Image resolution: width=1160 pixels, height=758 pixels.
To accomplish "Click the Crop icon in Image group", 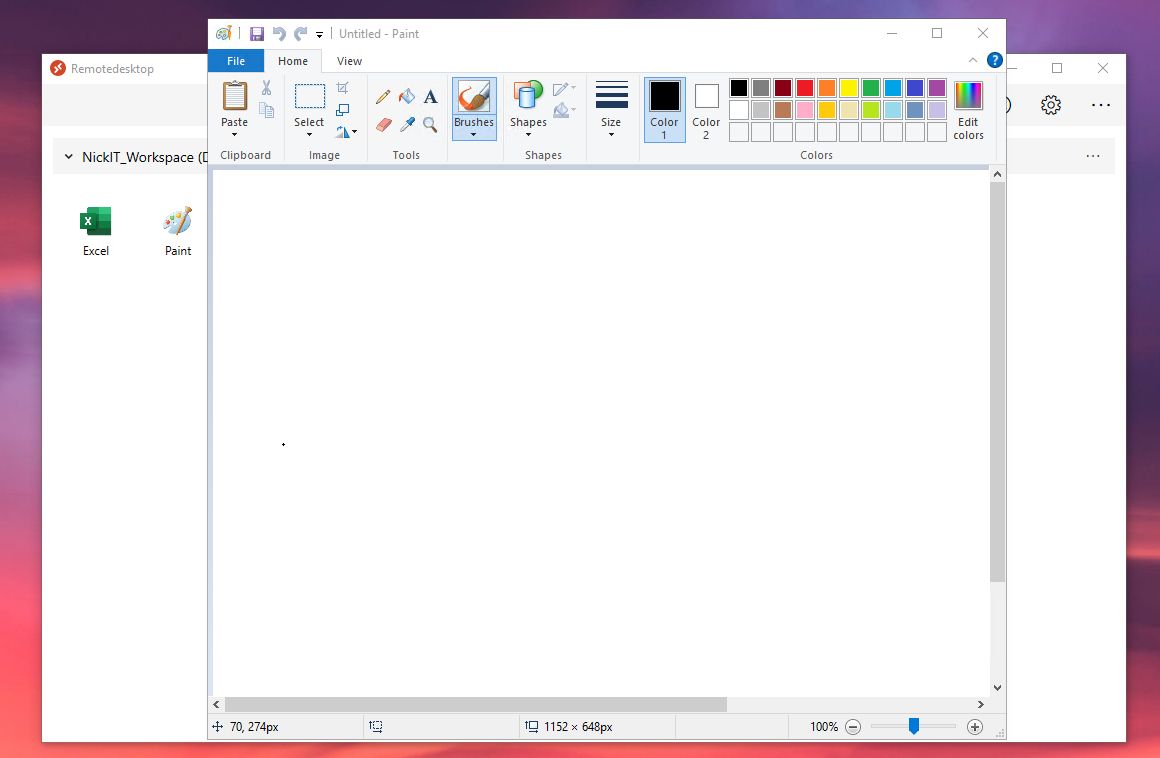I will tap(343, 88).
